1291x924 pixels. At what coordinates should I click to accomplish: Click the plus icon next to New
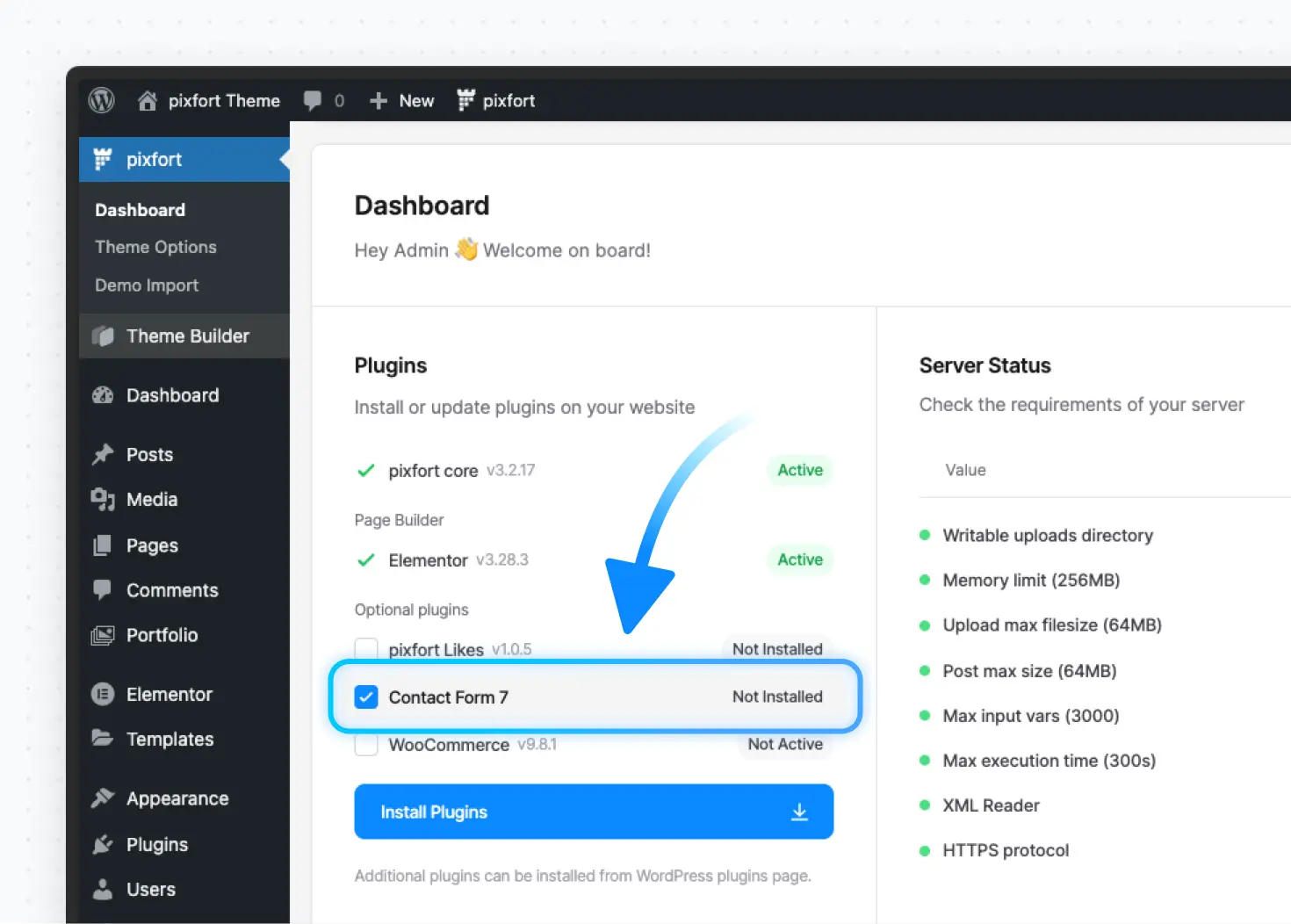click(379, 101)
